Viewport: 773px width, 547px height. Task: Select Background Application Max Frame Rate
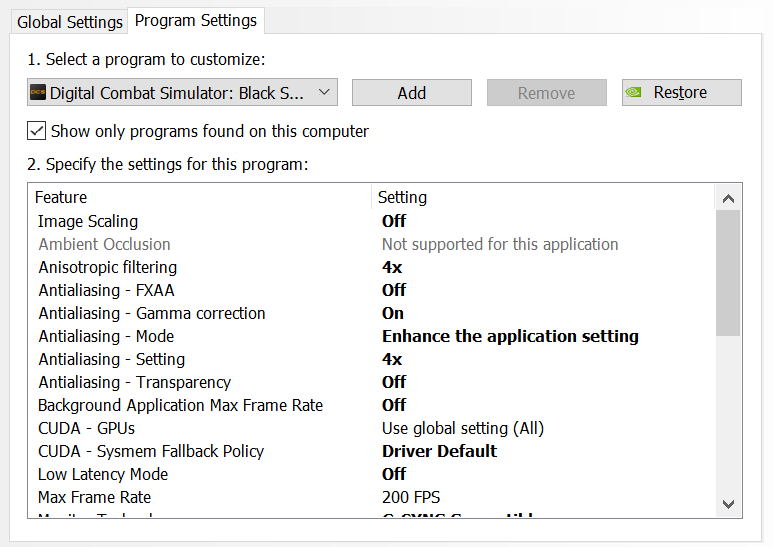click(180, 406)
